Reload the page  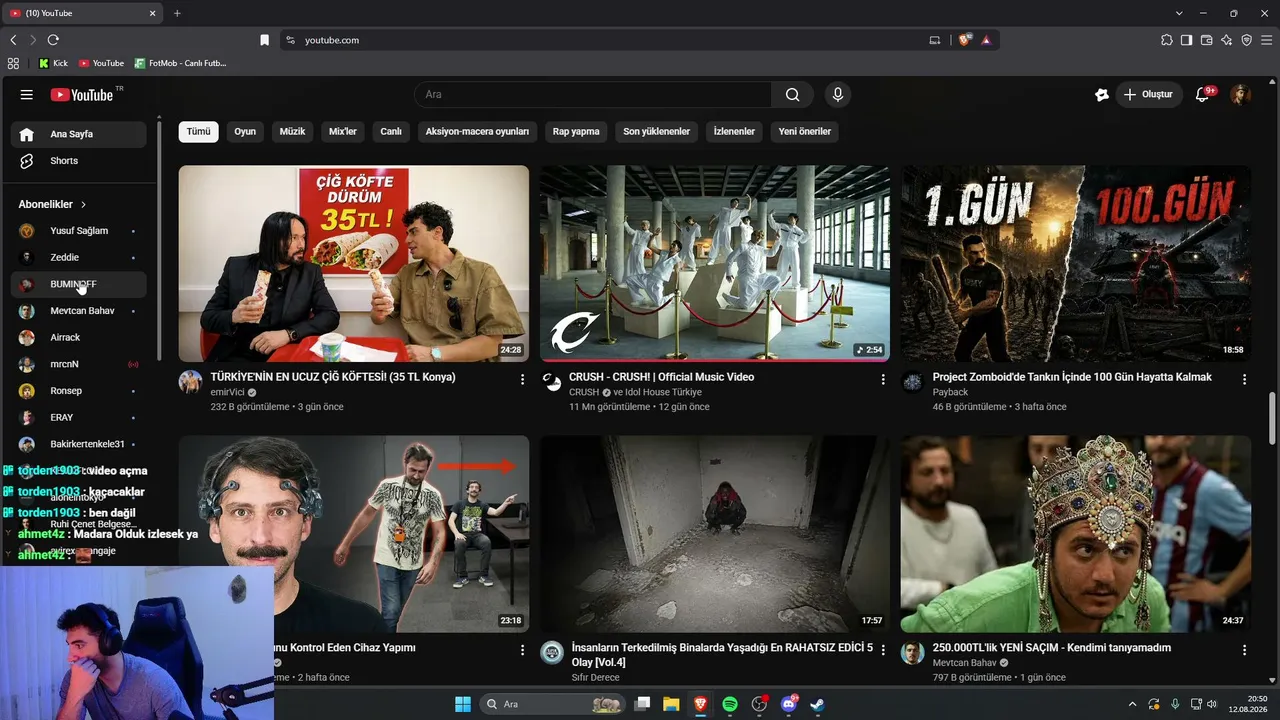tap(53, 40)
